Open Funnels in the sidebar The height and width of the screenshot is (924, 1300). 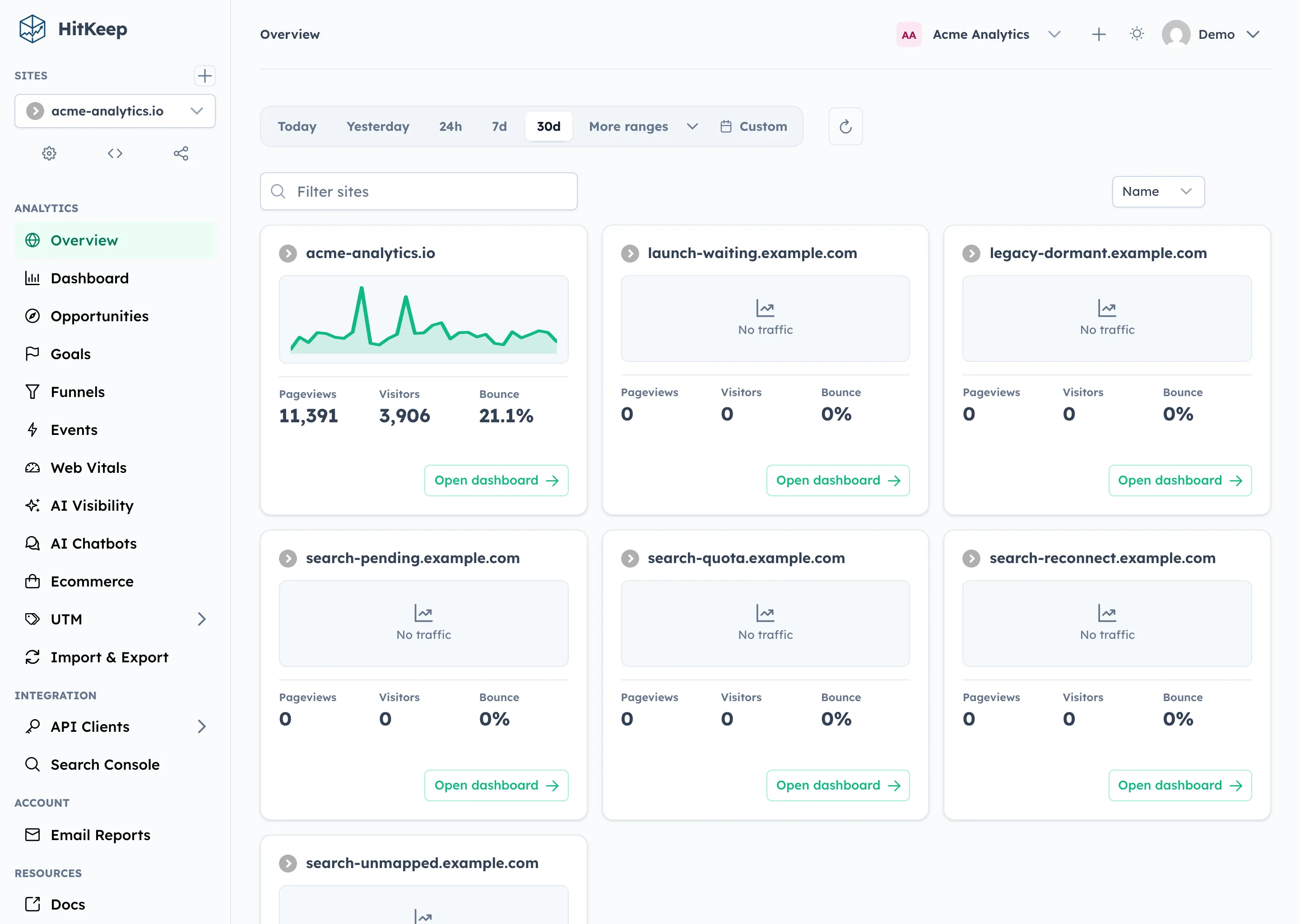pyautogui.click(x=115, y=392)
